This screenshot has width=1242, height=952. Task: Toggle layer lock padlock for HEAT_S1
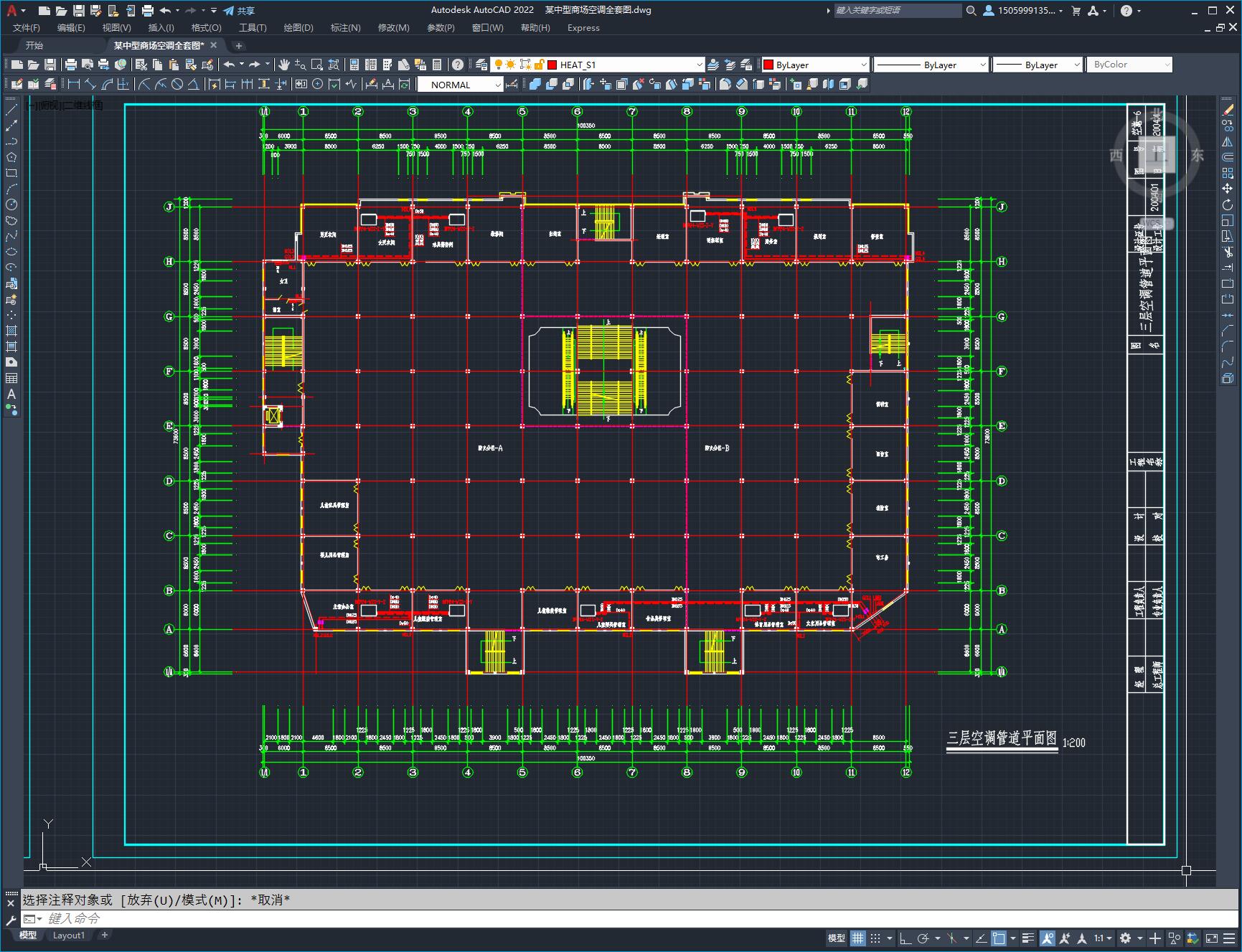tap(539, 65)
